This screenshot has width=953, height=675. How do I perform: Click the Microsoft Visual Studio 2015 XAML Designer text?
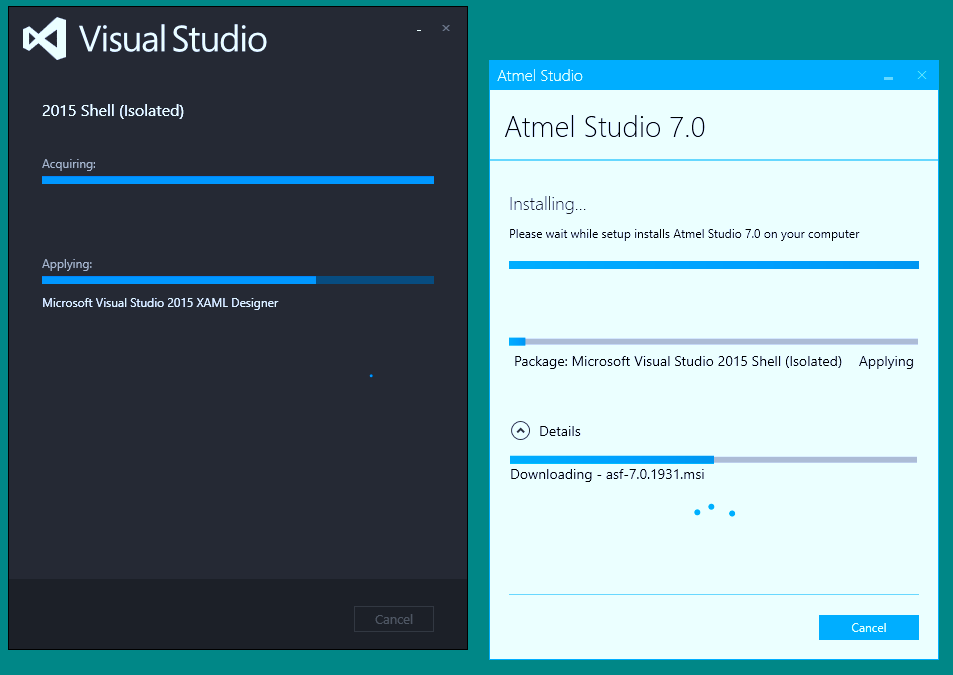(160, 303)
